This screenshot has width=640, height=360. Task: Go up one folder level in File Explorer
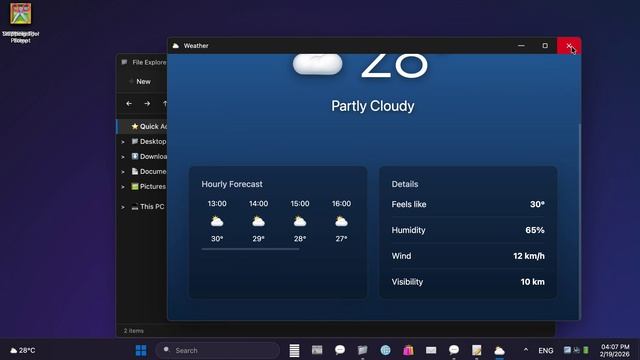(x=165, y=104)
